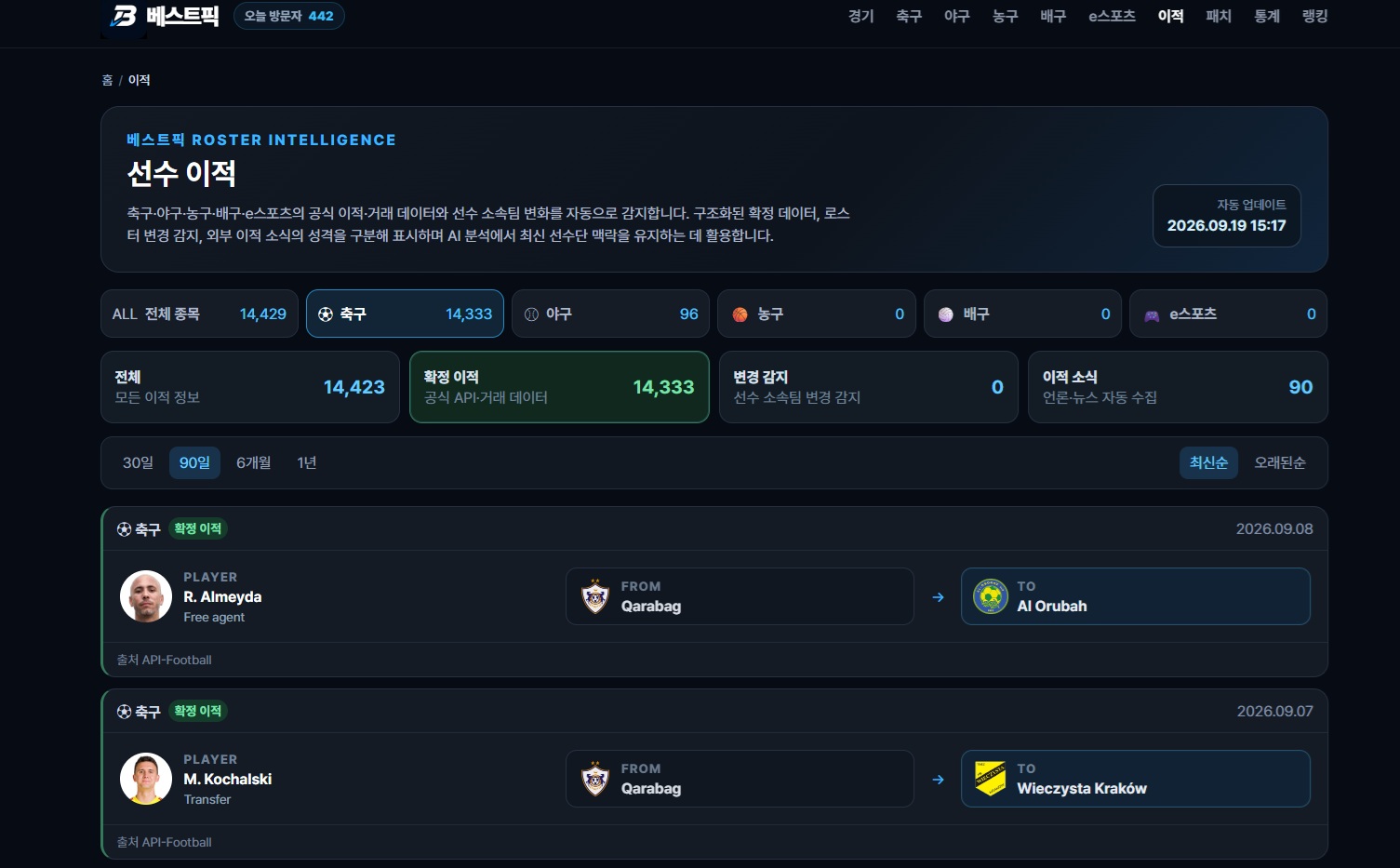Viewport: 1400px width, 868px height.
Task: Open 축구 in the top navigation
Action: [909, 16]
